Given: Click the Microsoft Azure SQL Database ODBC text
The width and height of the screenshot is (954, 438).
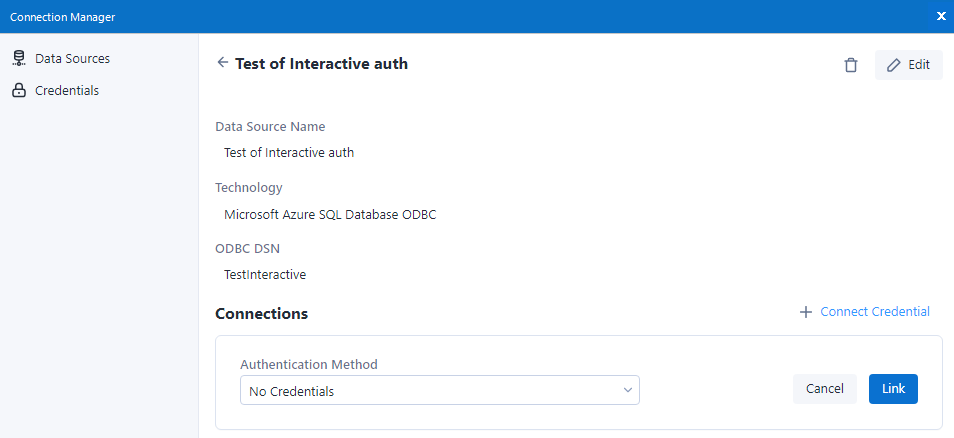Looking at the screenshot, I should click(330, 214).
